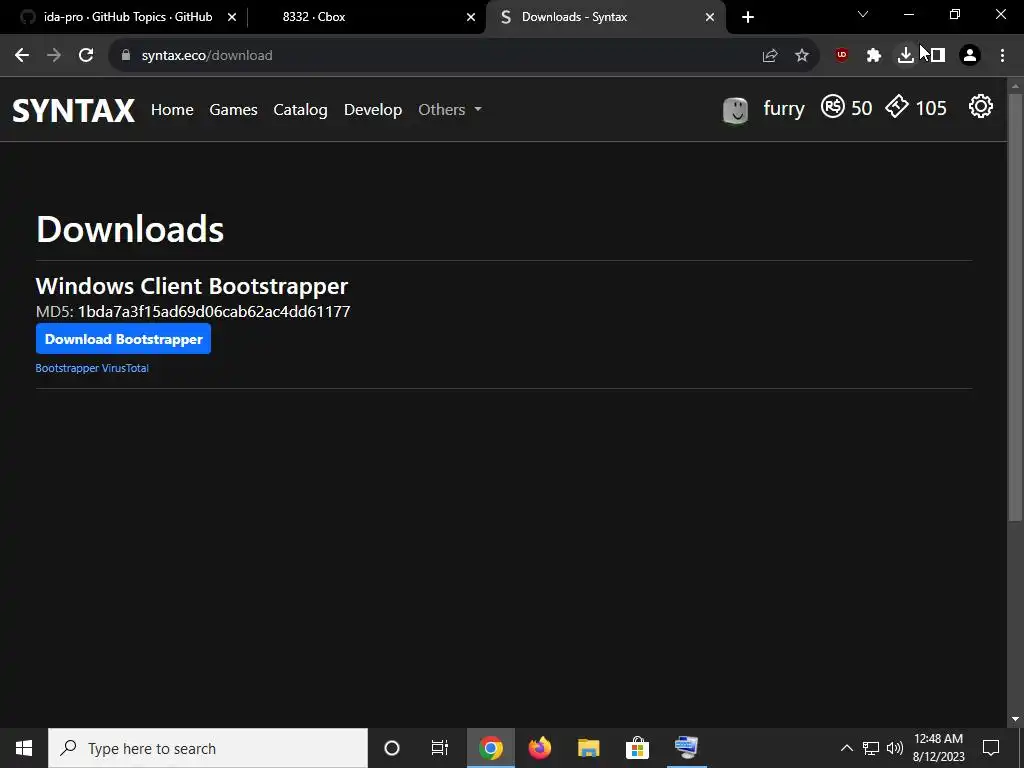This screenshot has width=1024, height=768.
Task: Open the Games nav item
Action: point(233,109)
